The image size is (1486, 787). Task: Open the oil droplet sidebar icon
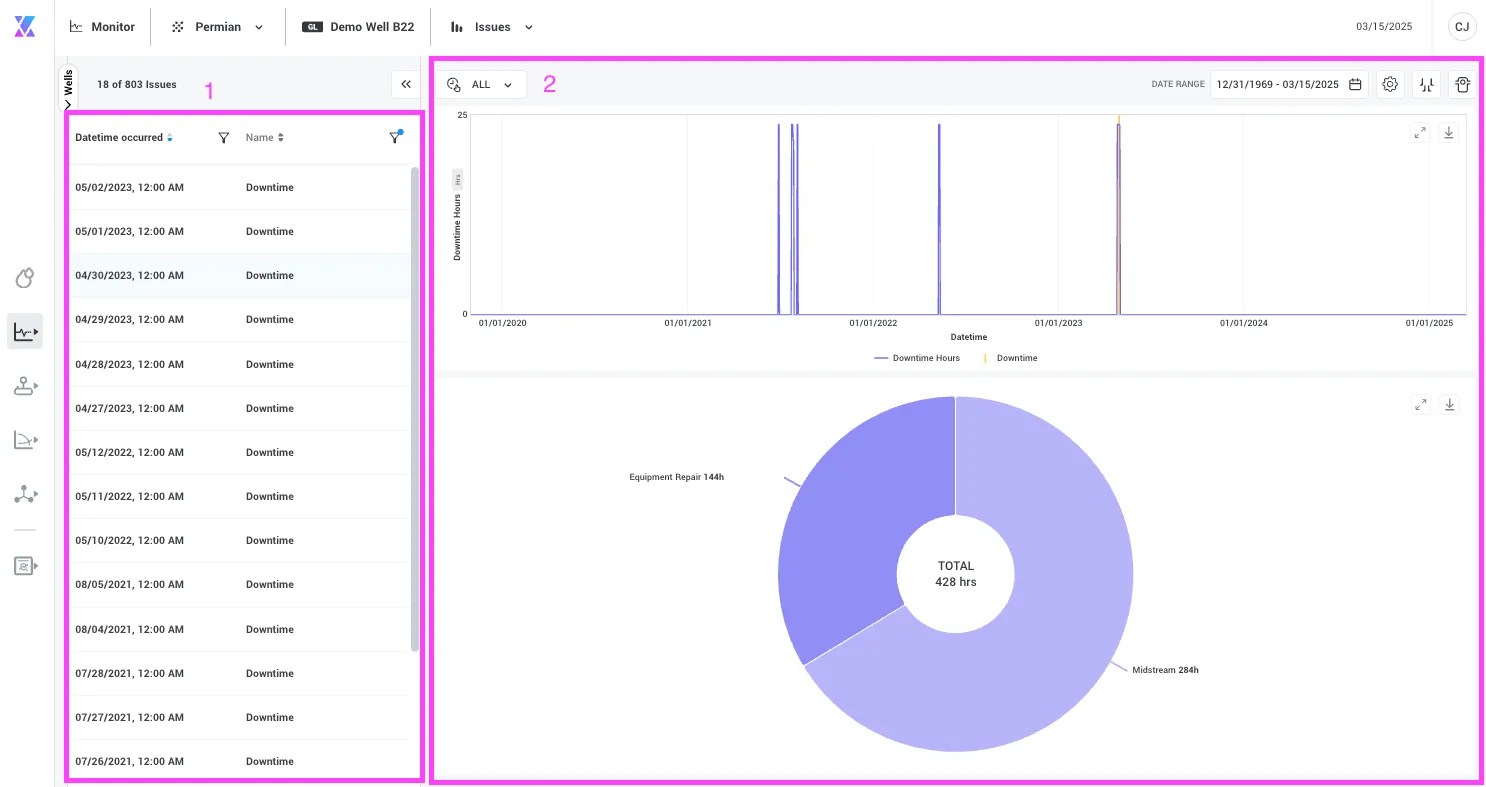(x=25, y=277)
